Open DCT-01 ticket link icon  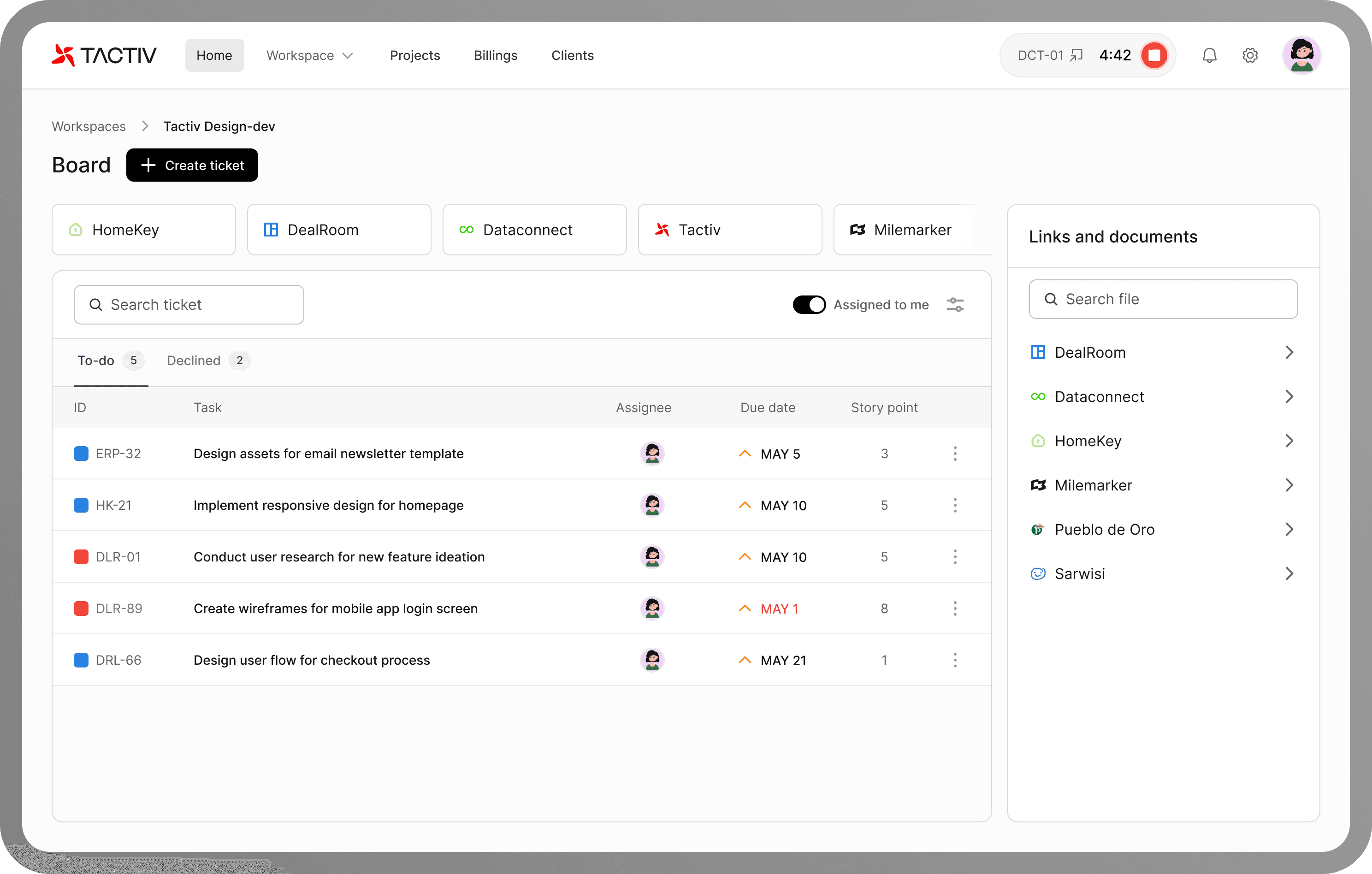1076,55
